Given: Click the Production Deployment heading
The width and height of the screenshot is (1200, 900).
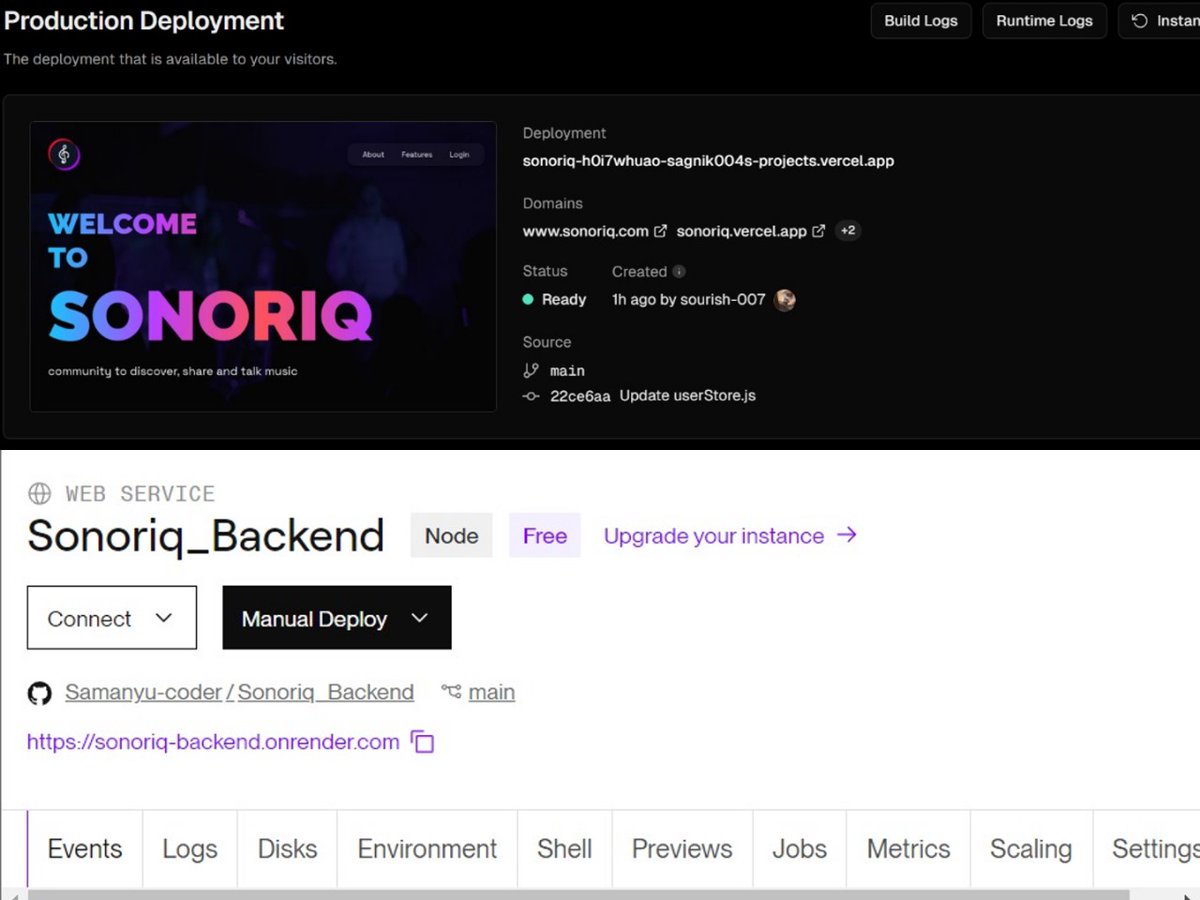Looking at the screenshot, I should coord(144,21).
